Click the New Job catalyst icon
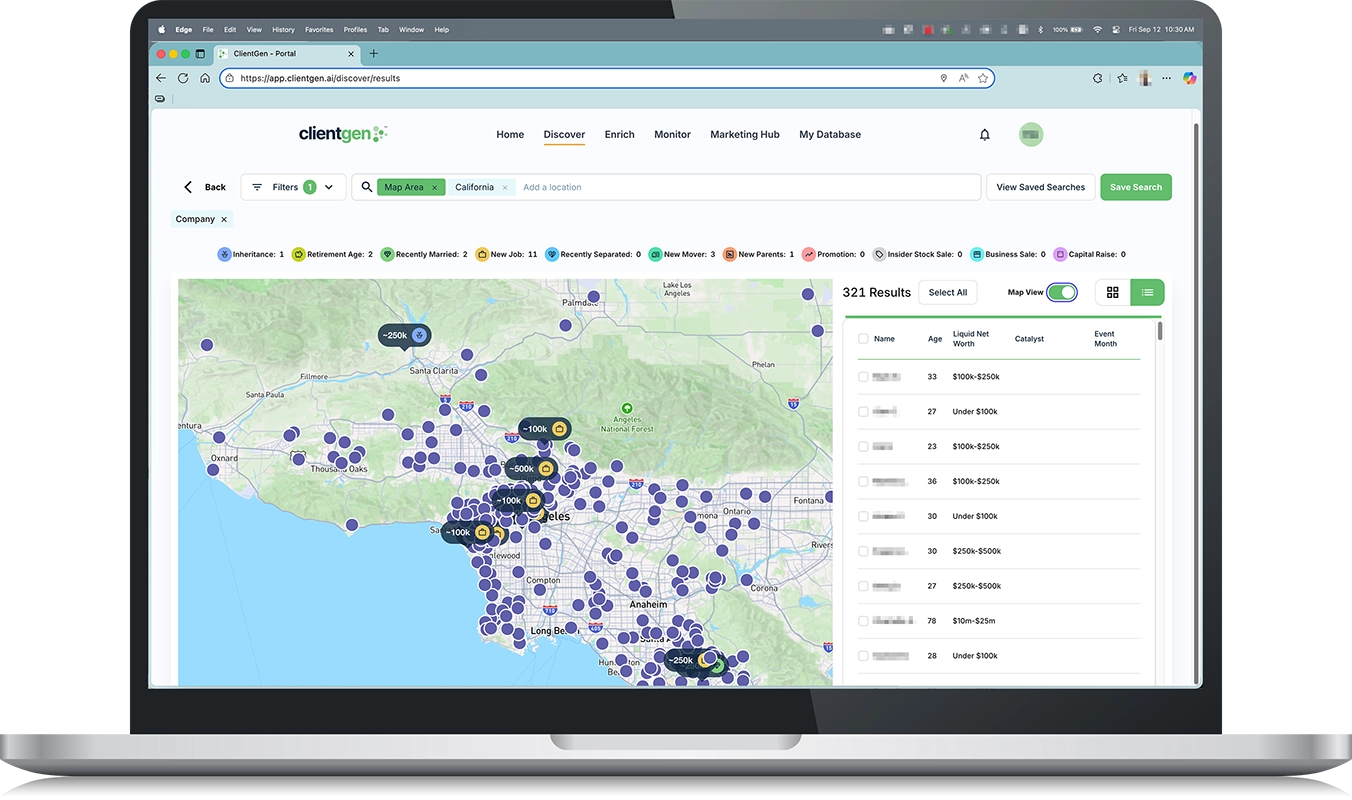This screenshot has width=1352, height=800. pos(482,255)
